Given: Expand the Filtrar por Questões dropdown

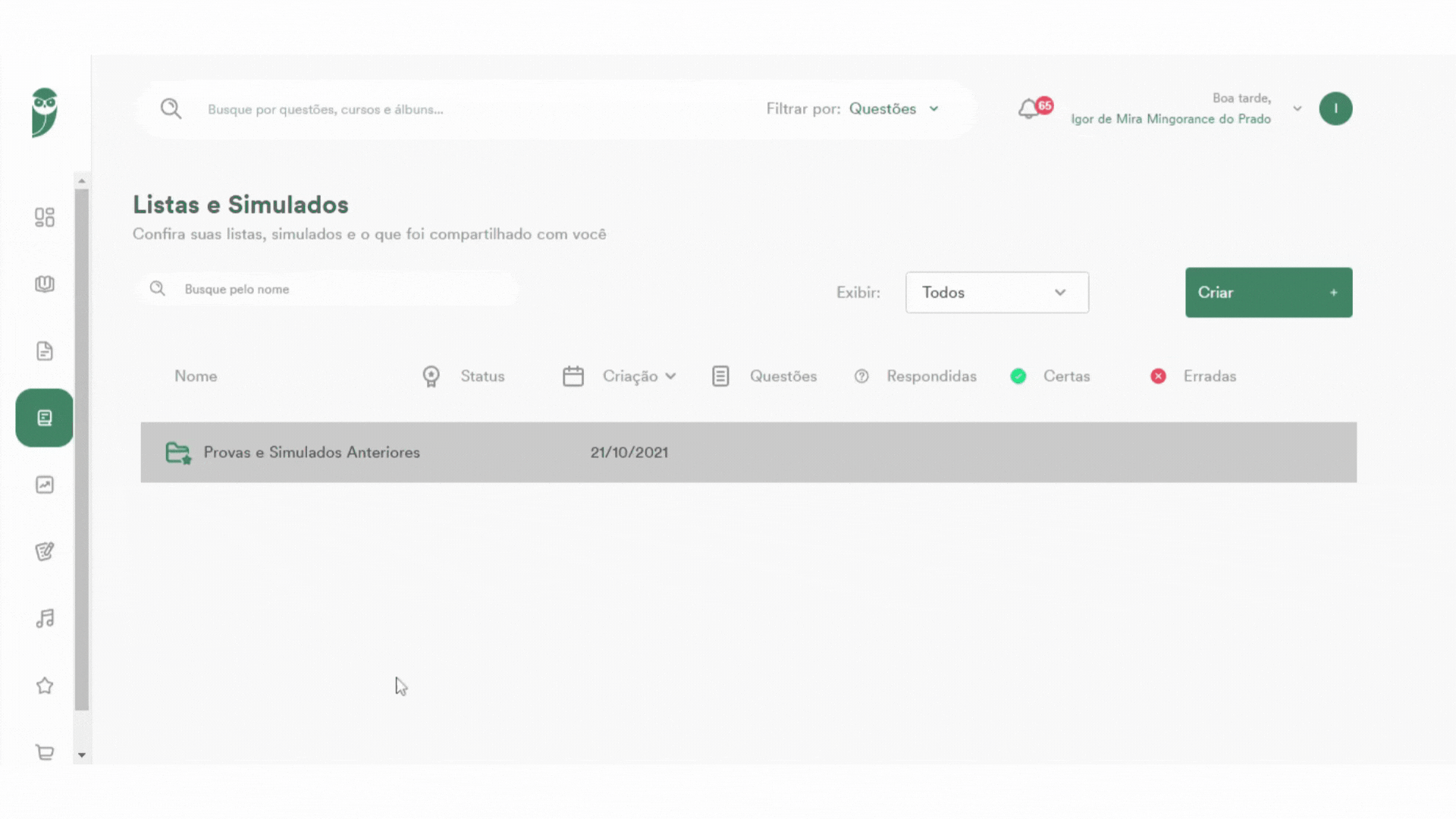Looking at the screenshot, I should (894, 109).
